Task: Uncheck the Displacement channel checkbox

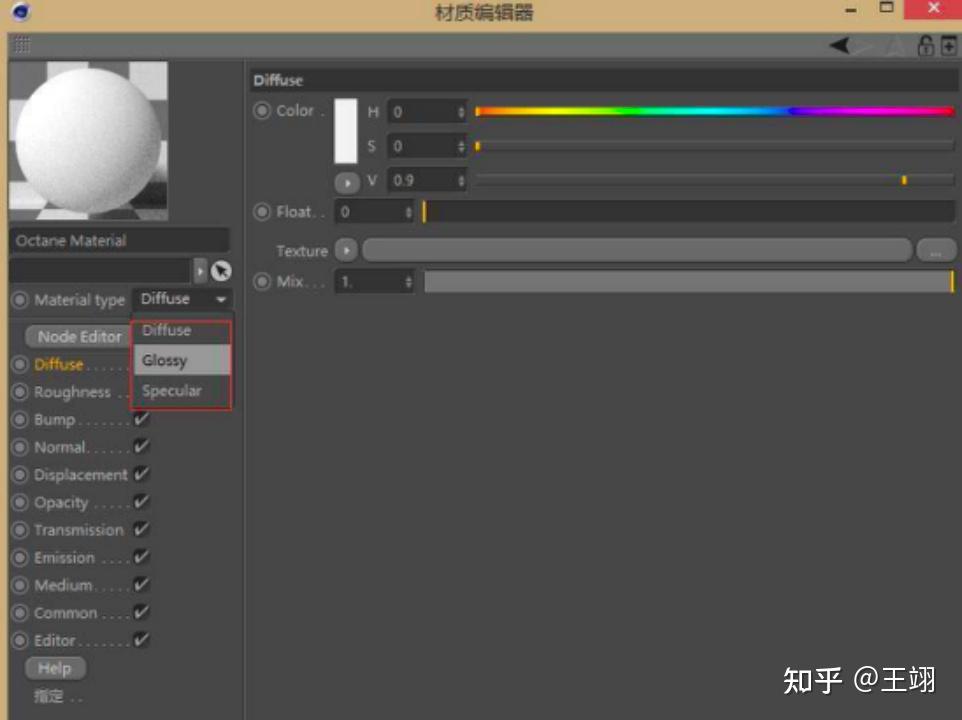Action: pos(140,474)
